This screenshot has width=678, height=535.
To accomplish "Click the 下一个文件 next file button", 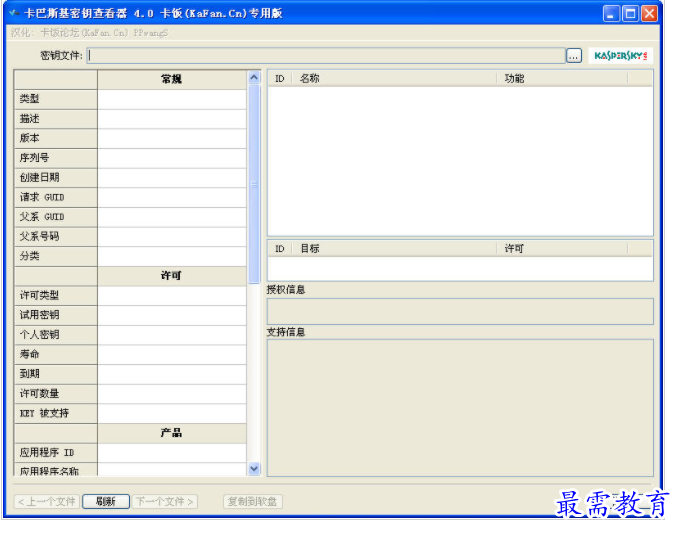I will 165,502.
